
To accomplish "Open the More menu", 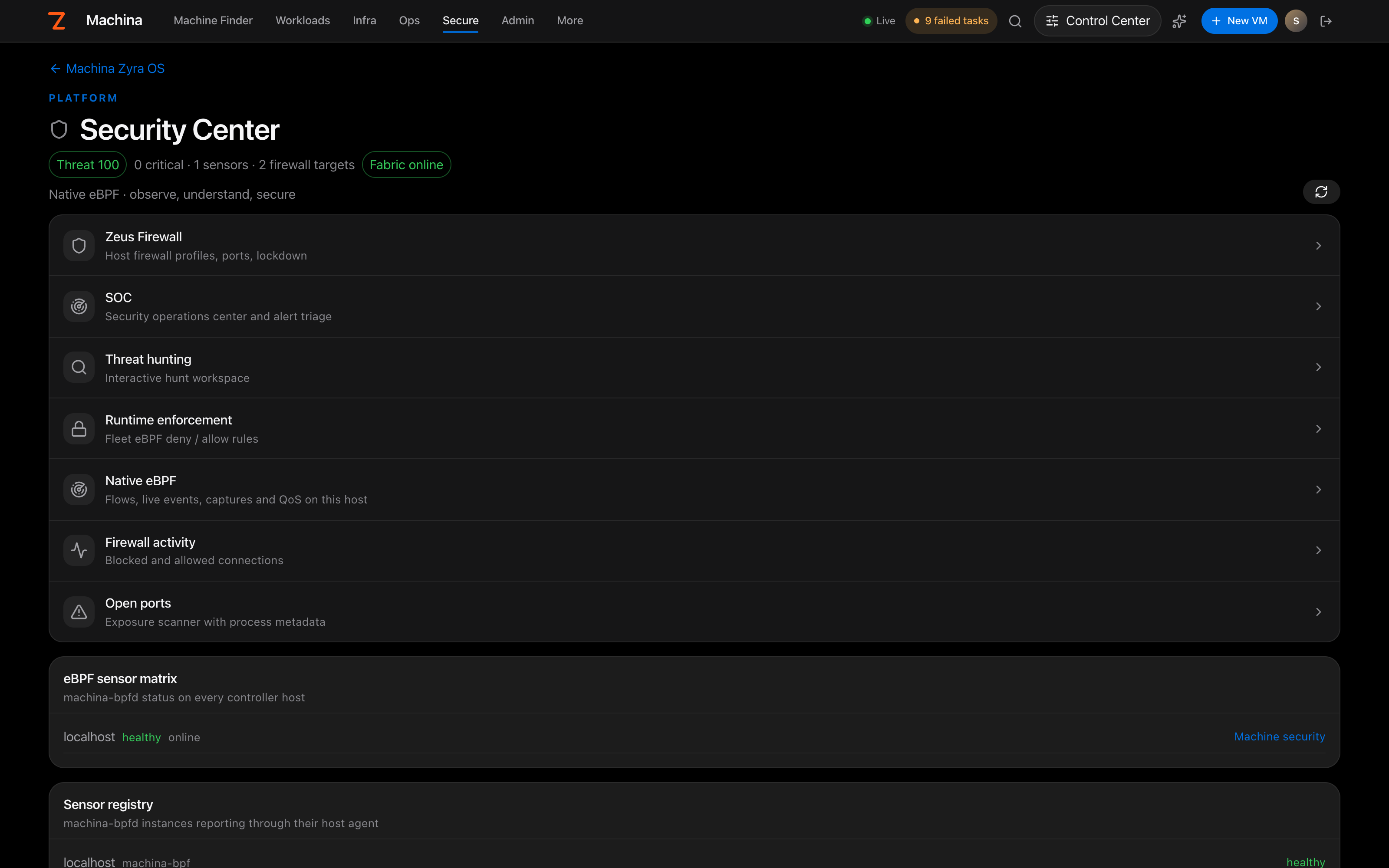I will click(570, 21).
